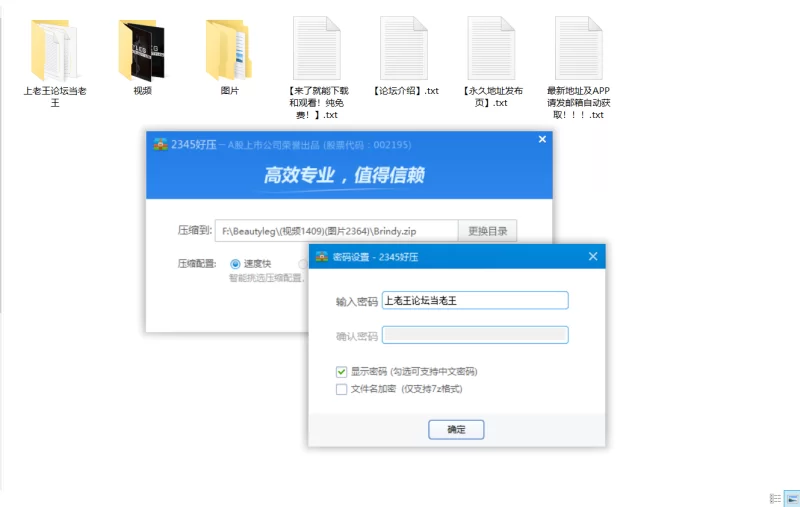
Task: Enable the 文件名加密 checkbox
Action: [x=341, y=389]
